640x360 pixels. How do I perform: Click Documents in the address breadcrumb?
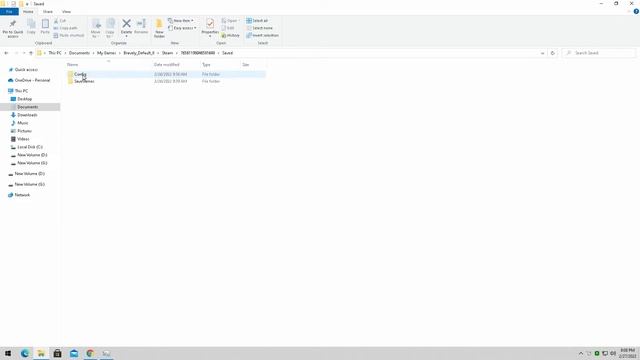pos(79,53)
